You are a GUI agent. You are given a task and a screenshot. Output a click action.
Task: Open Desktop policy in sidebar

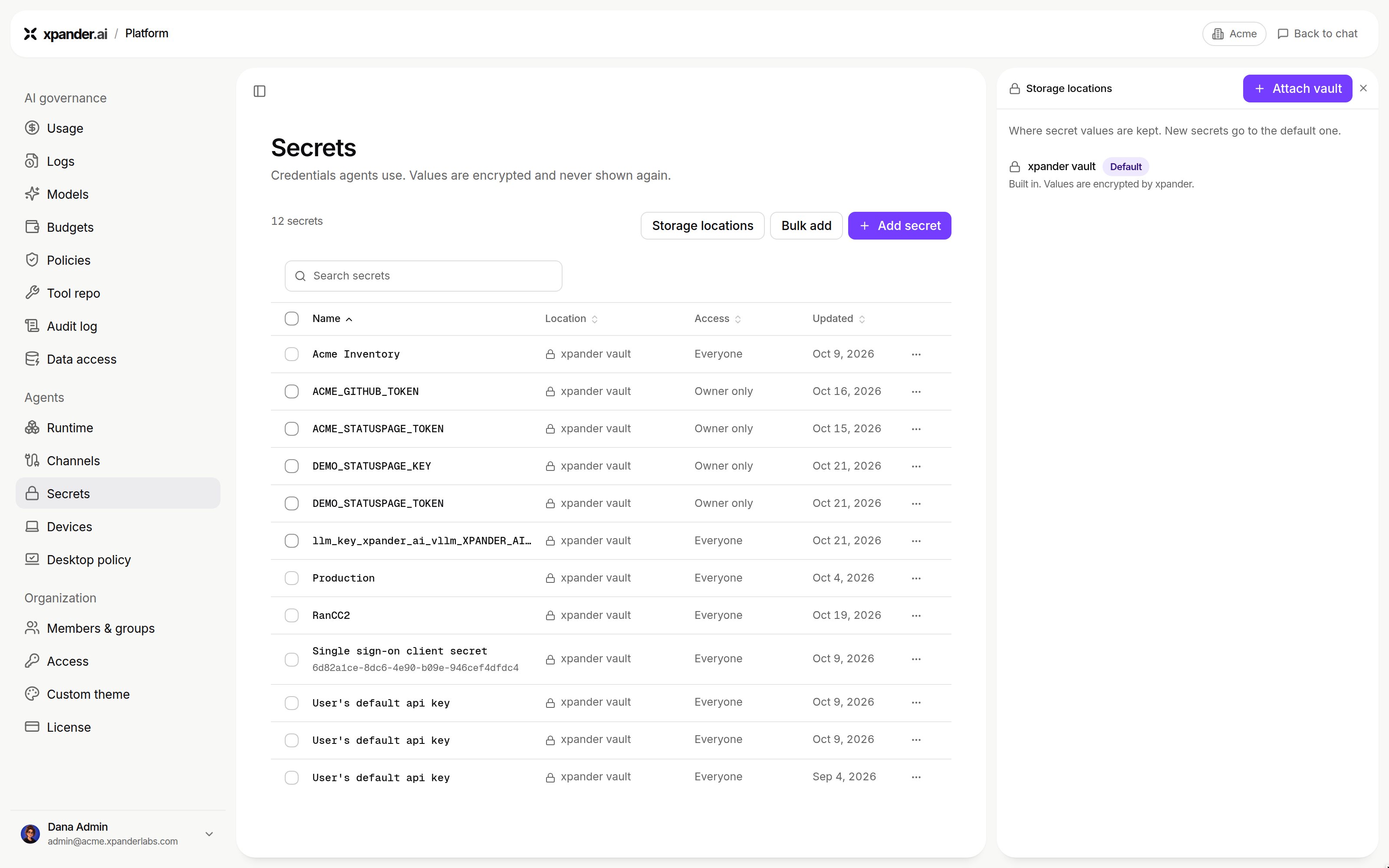tap(118, 560)
